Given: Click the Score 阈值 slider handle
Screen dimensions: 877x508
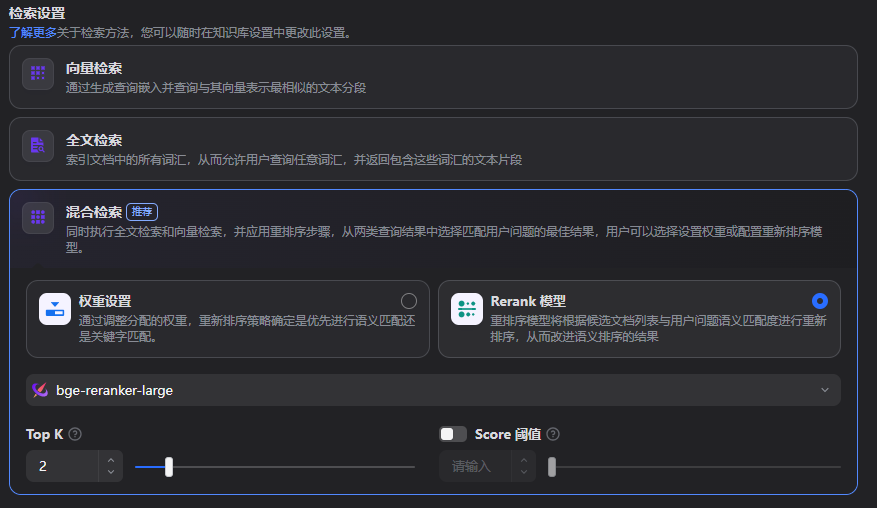Looking at the screenshot, I should coord(552,467).
